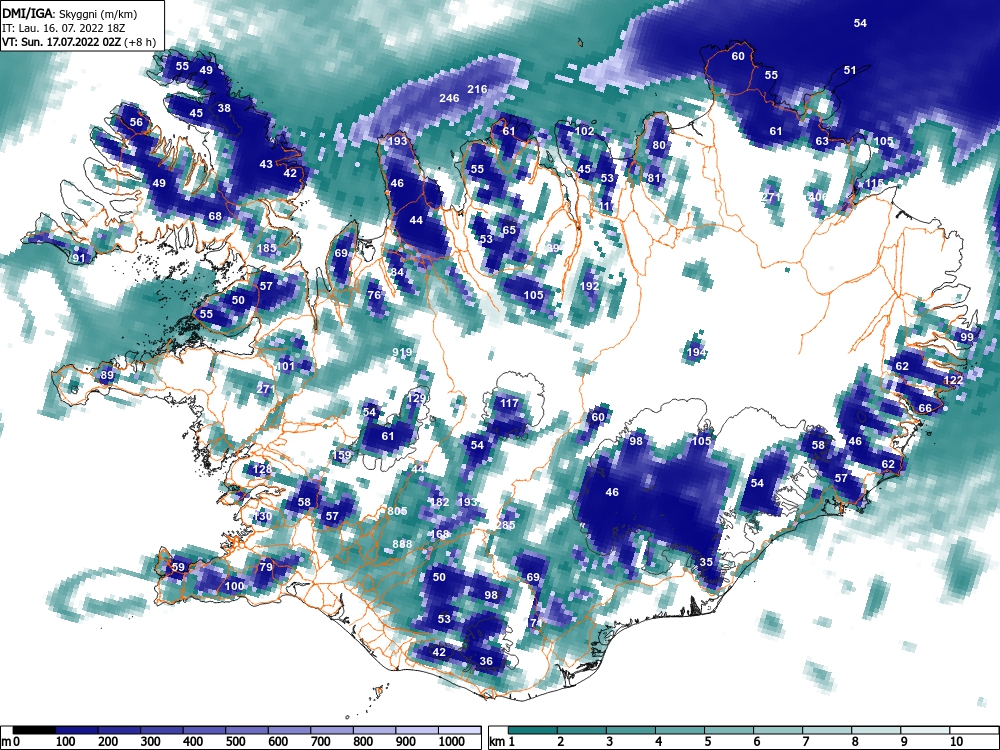Click the visibility value 122 on the east coast

click(x=953, y=380)
